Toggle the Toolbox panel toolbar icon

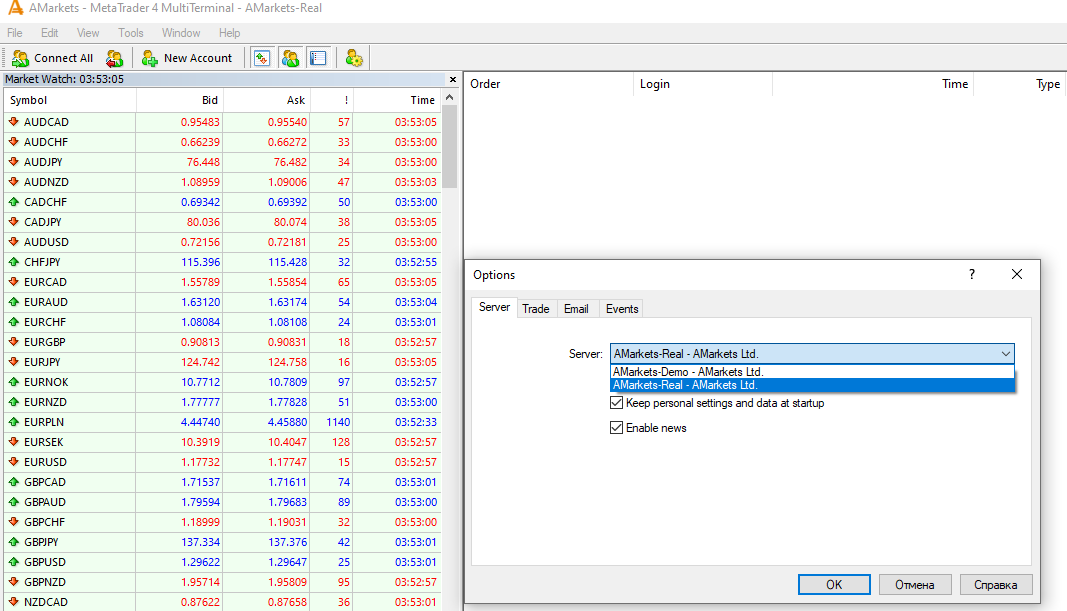[318, 58]
